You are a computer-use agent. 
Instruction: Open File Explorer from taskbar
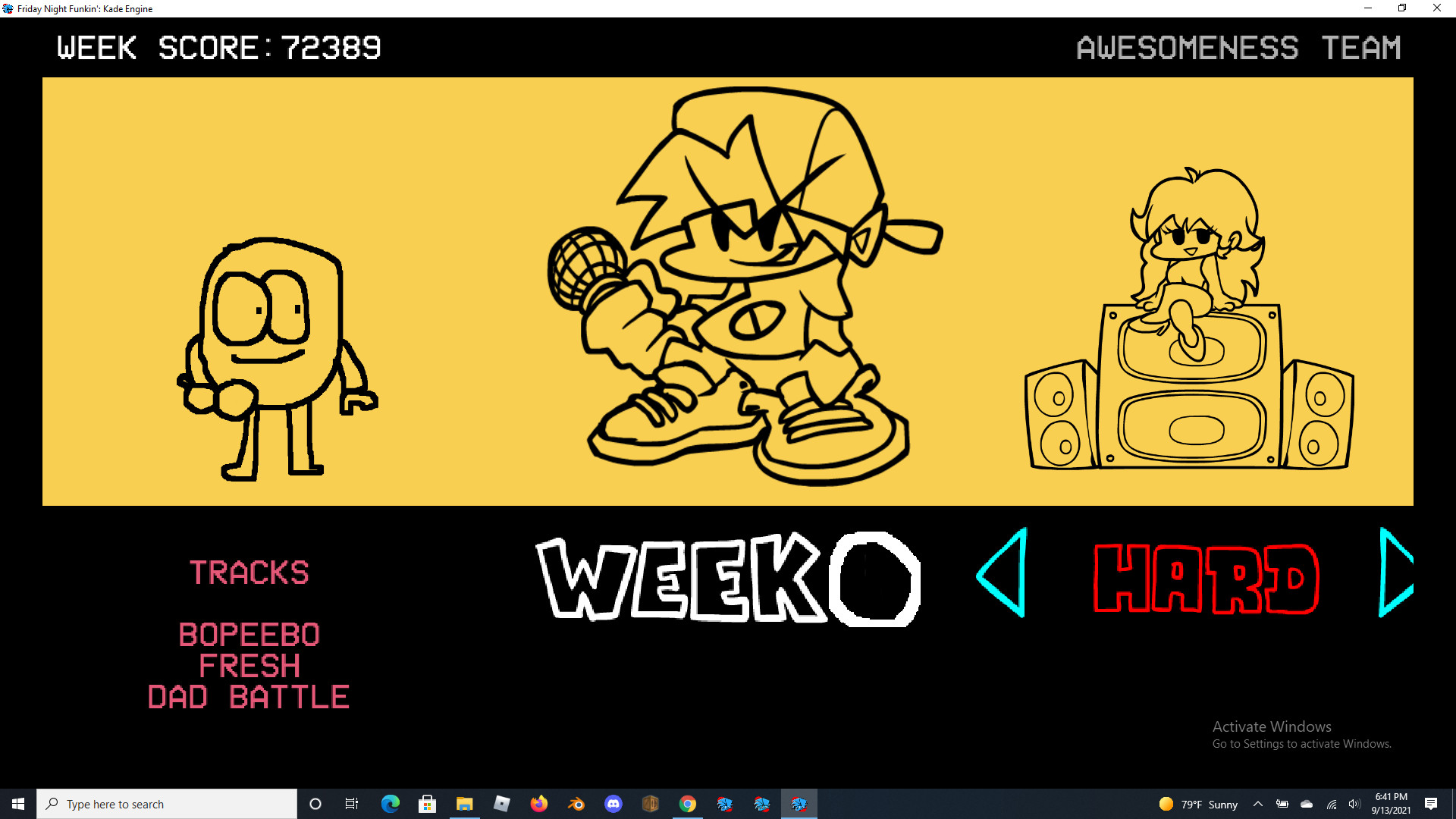tap(465, 804)
